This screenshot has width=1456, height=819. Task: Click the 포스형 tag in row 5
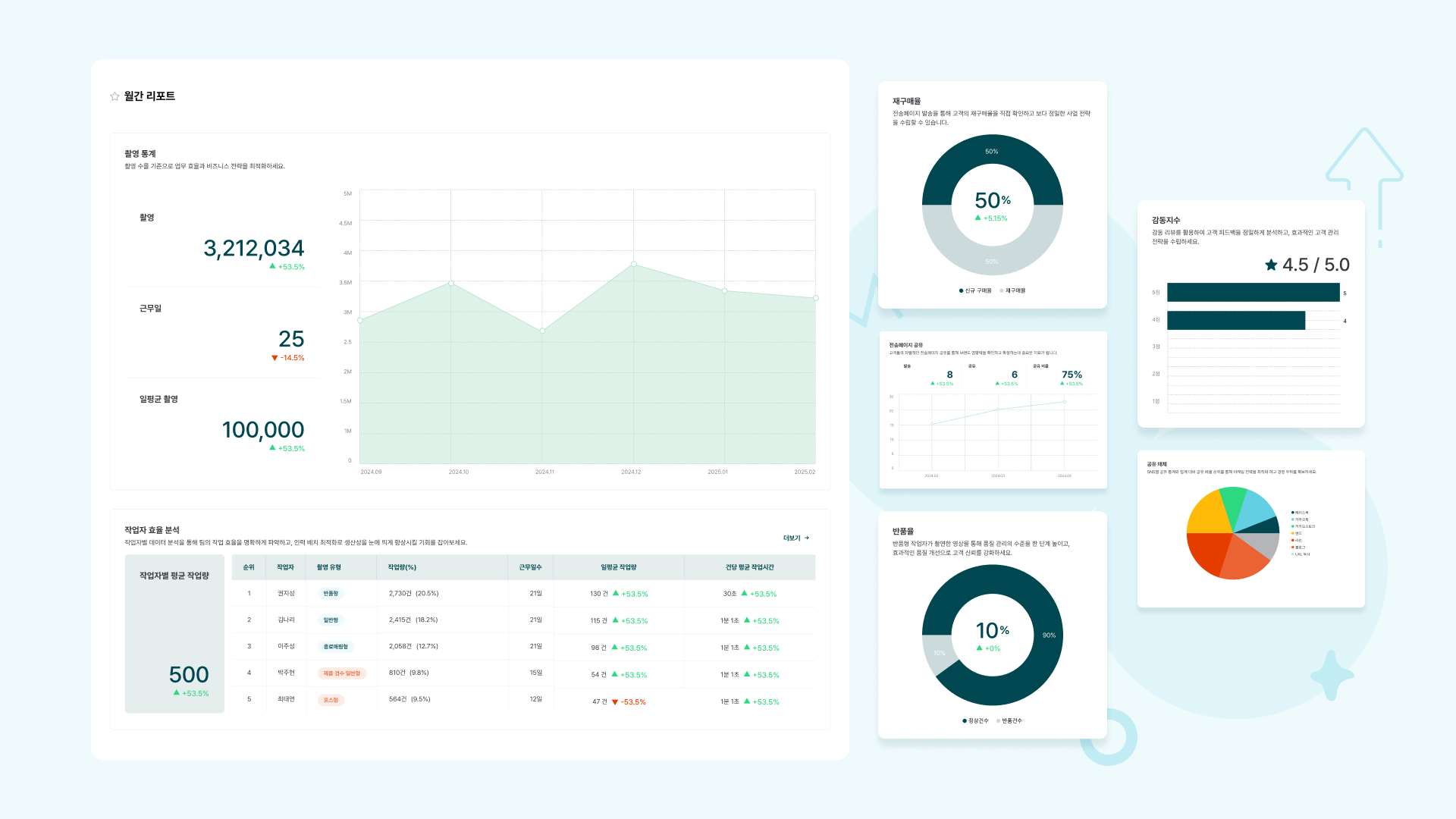[331, 700]
